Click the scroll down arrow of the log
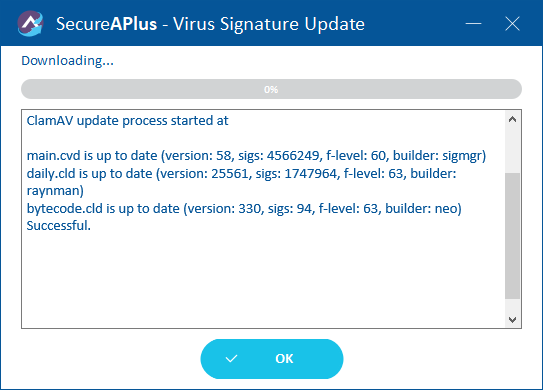The width and height of the screenshot is (543, 390). 513,319
